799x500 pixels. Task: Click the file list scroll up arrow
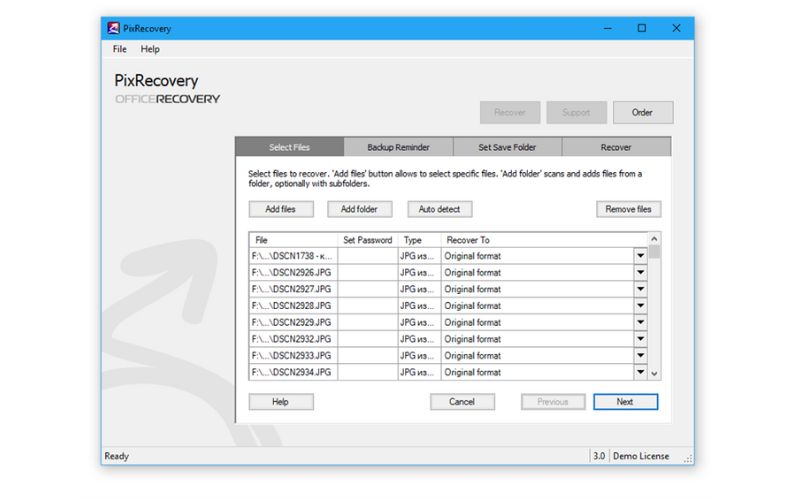pos(654,239)
